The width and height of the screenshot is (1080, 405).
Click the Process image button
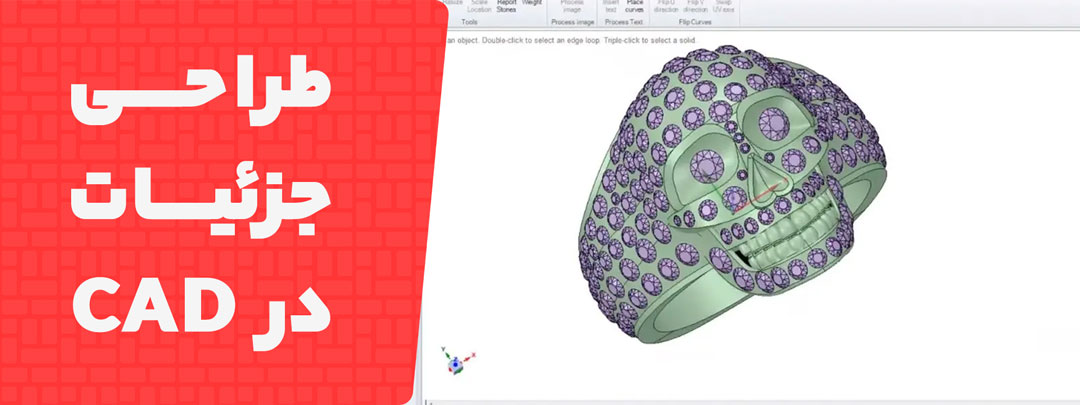[572, 5]
